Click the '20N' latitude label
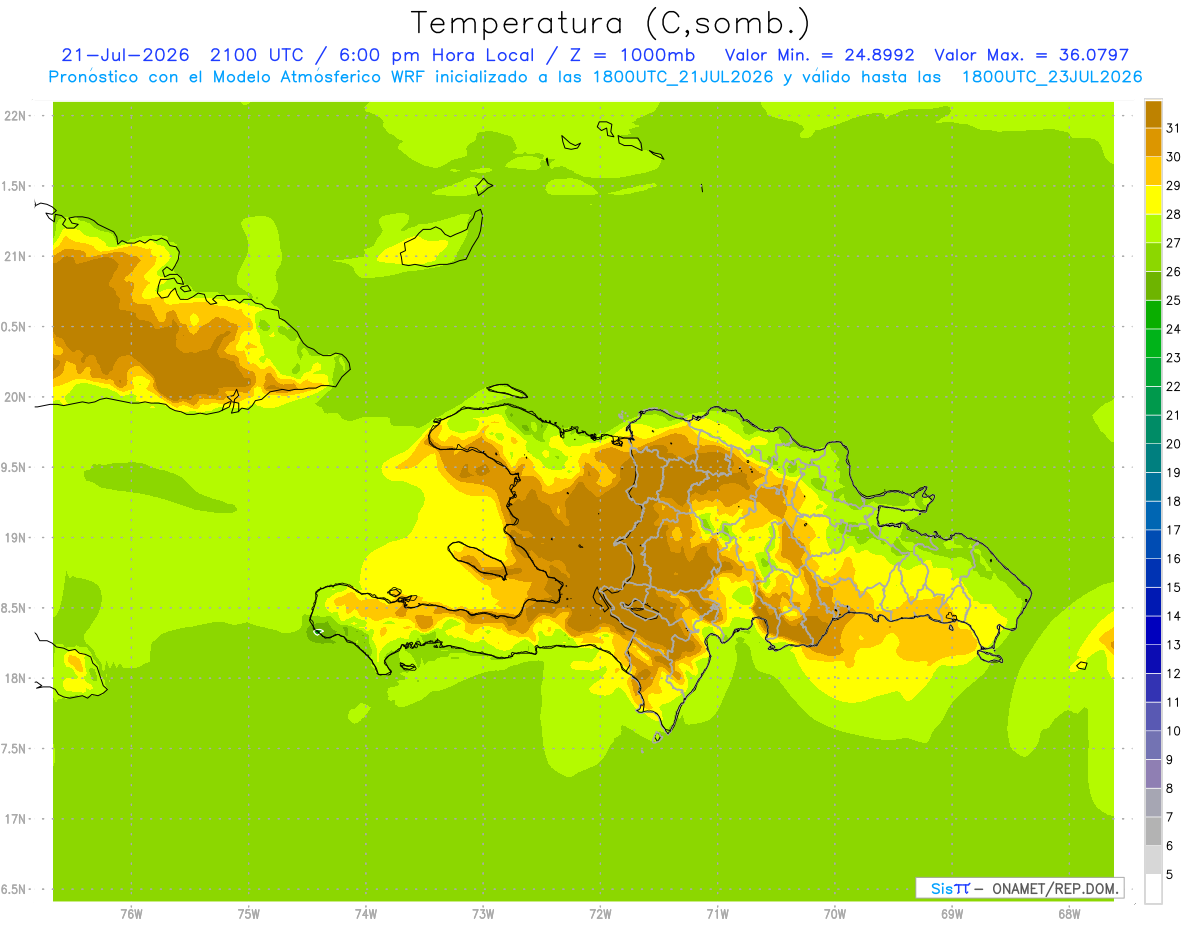 pos(15,397)
